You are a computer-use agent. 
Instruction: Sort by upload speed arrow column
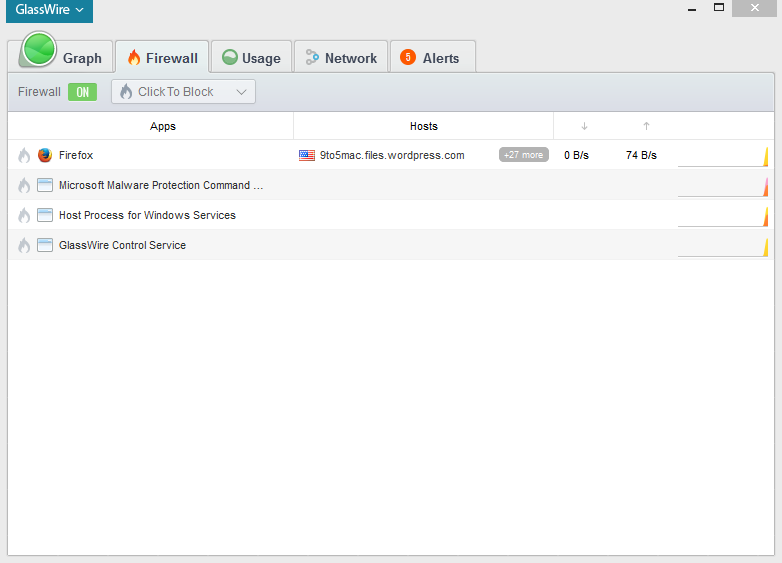click(x=646, y=126)
